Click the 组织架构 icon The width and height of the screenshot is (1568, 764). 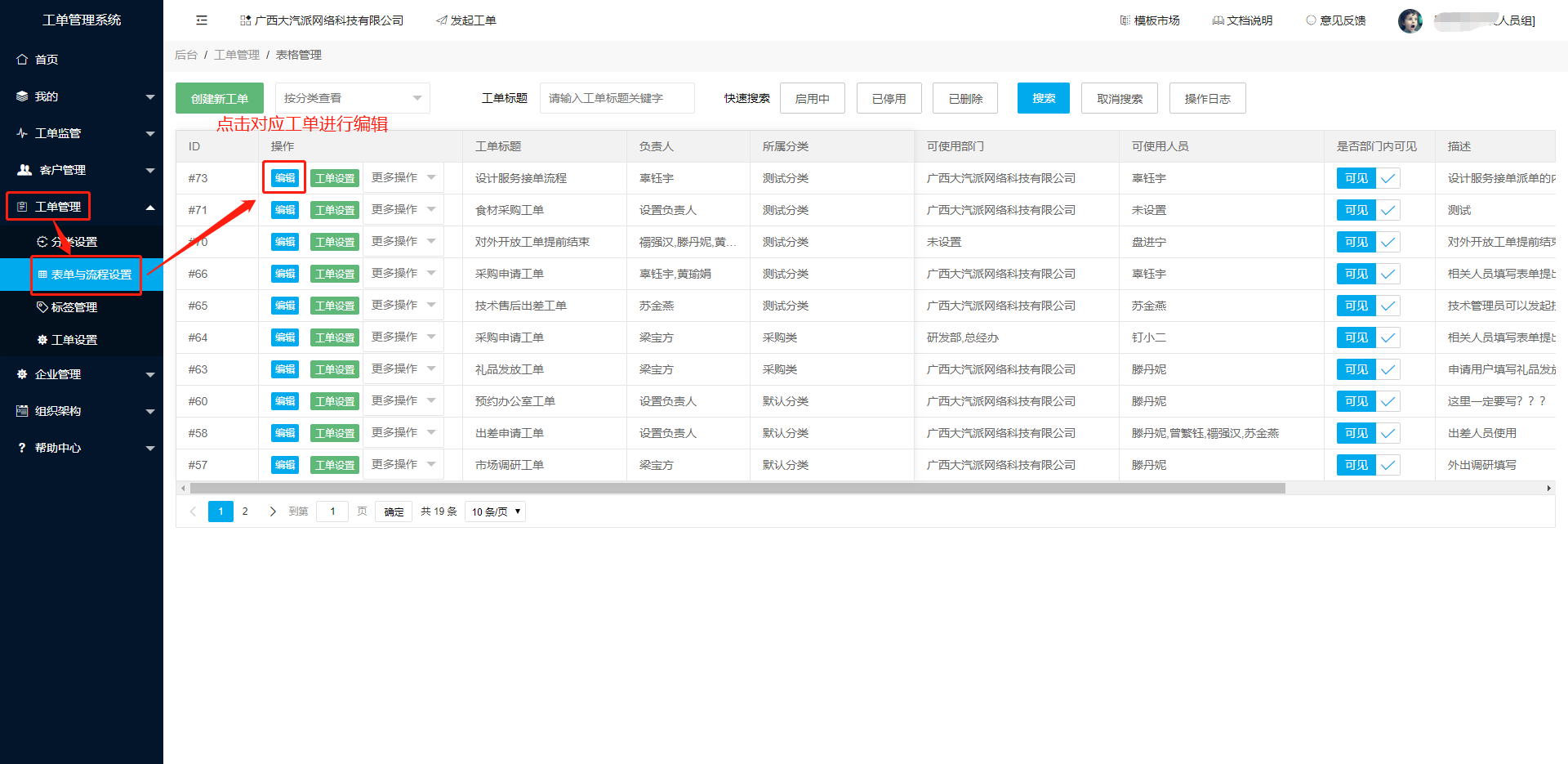point(22,411)
